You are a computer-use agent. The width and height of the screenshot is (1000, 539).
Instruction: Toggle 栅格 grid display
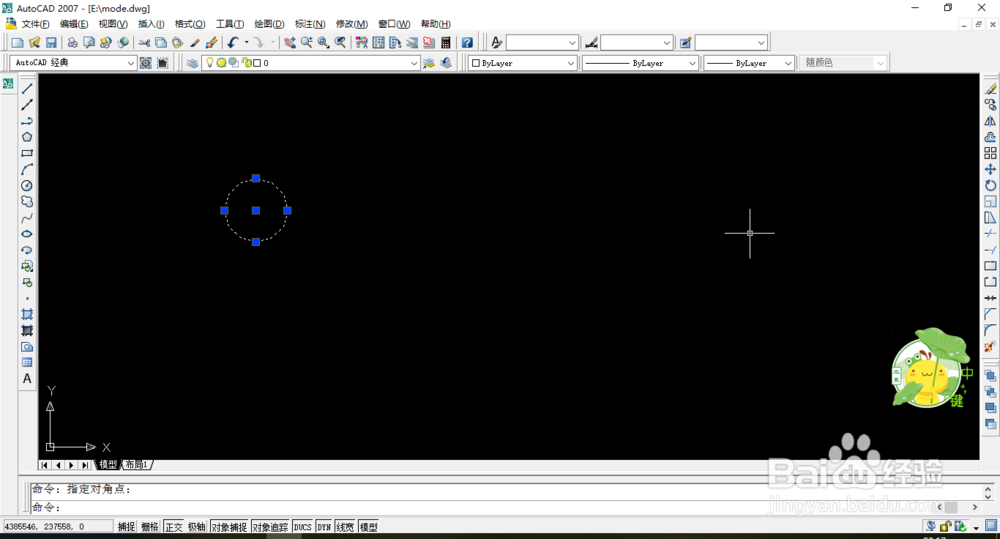tap(150, 527)
